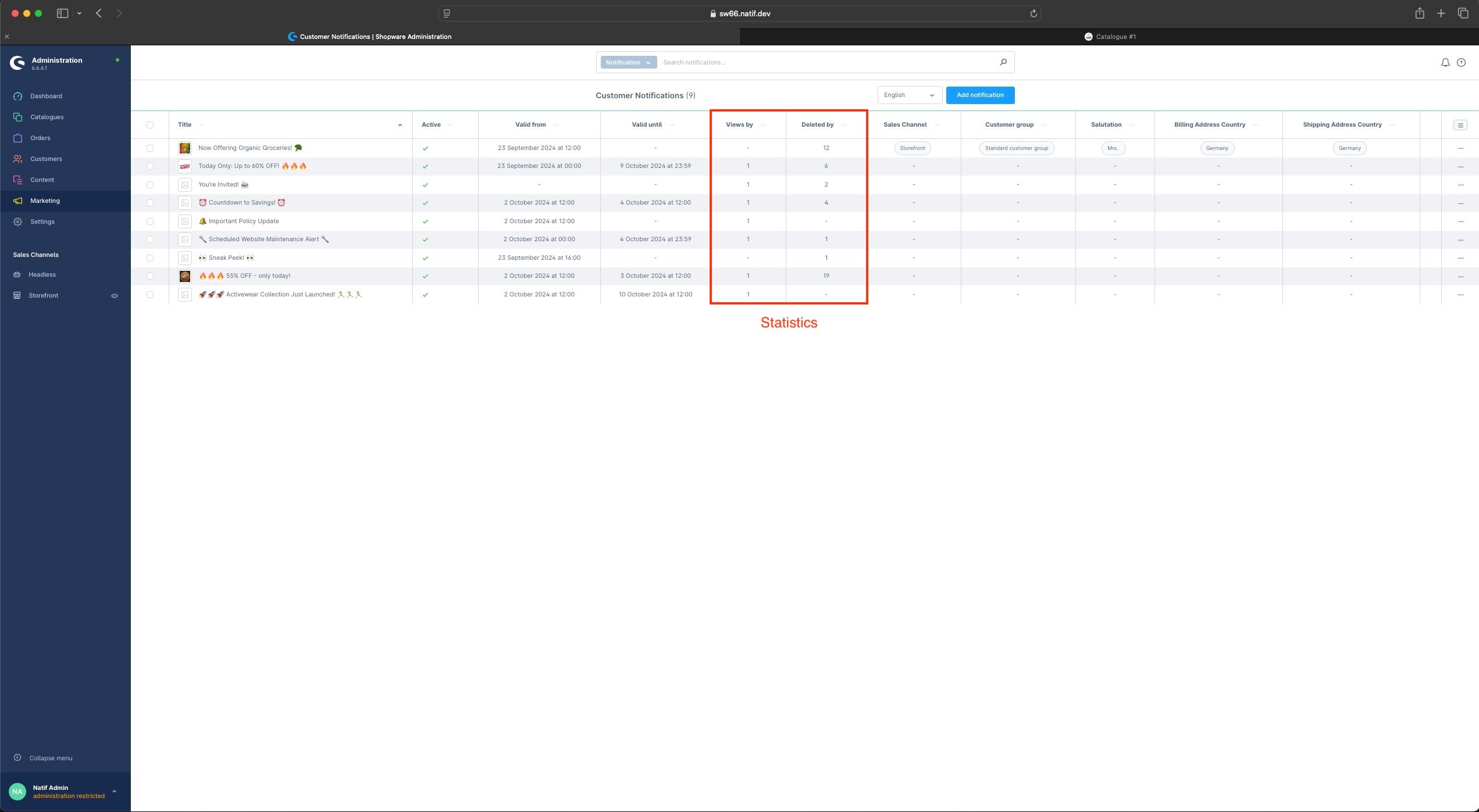The width and height of the screenshot is (1479, 812).
Task: Click the search magnifier icon
Action: [x=1003, y=62]
